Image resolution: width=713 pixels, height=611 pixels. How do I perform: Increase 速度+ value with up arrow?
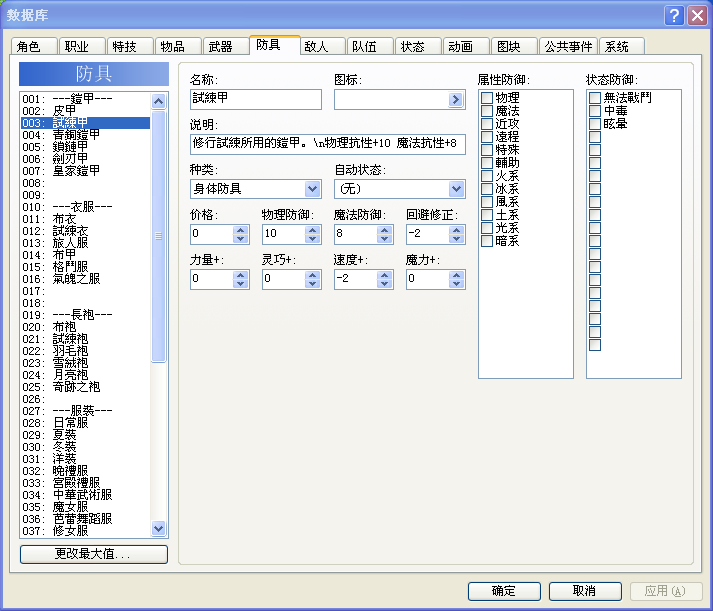[x=384, y=275]
